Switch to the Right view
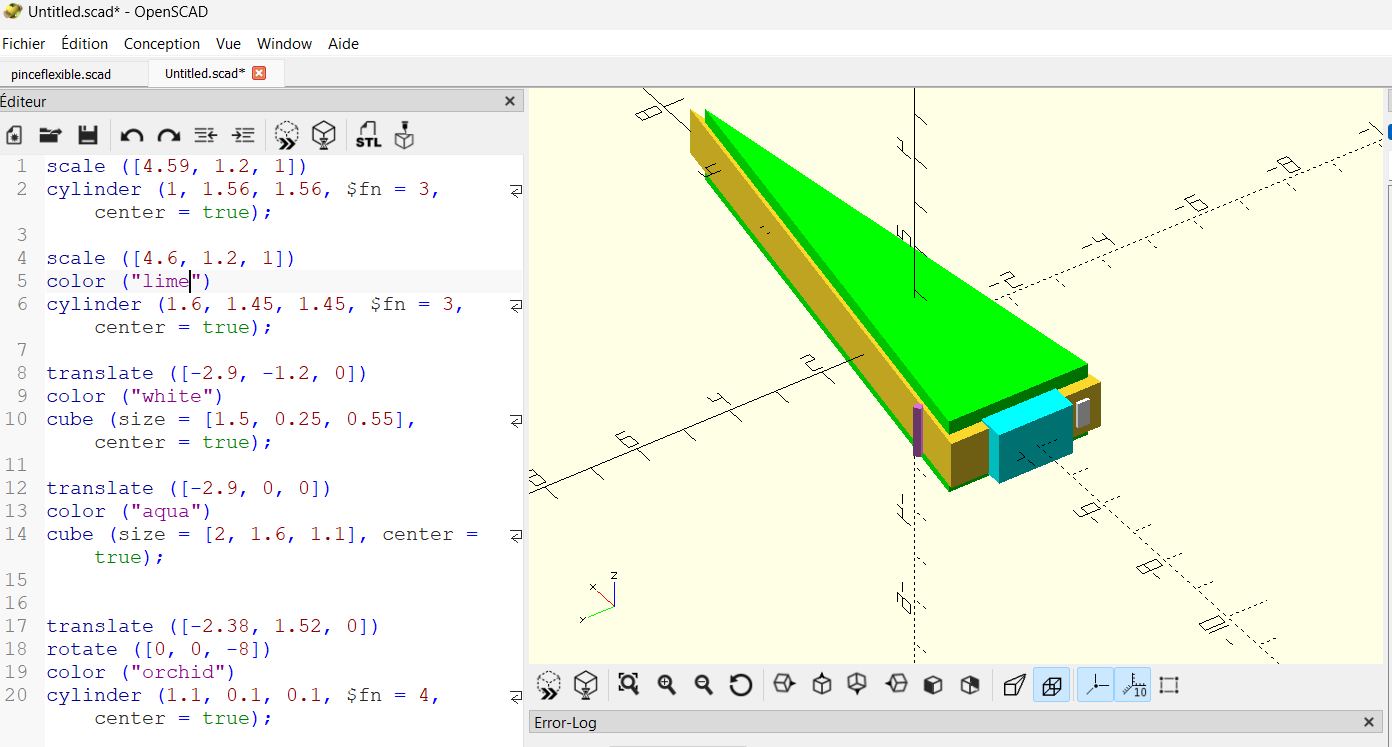This screenshot has height=747, width=1392. pos(785,685)
